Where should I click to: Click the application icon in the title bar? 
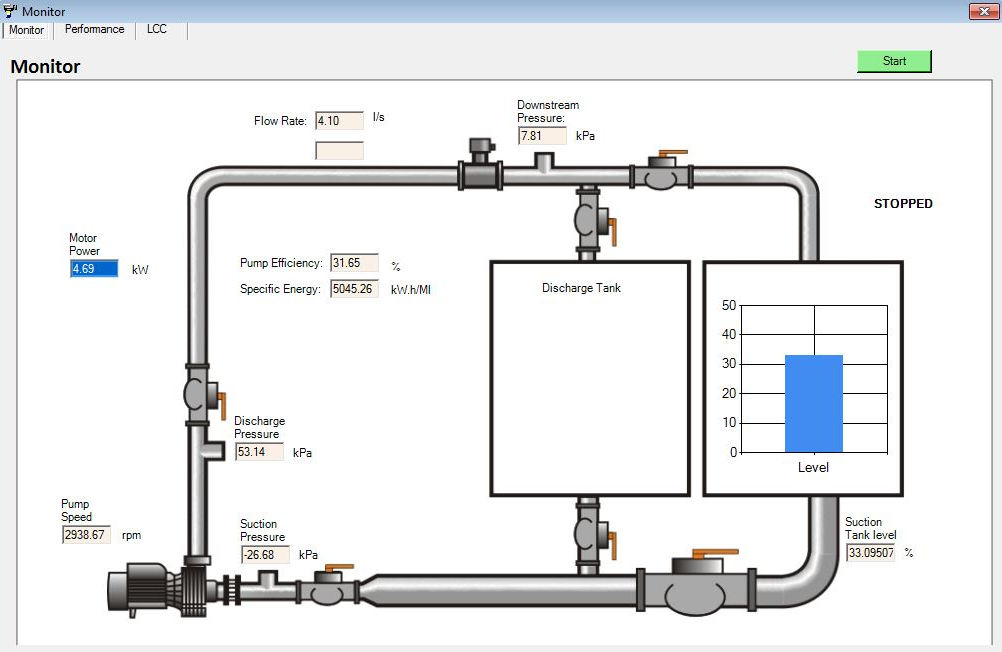pyautogui.click(x=10, y=11)
